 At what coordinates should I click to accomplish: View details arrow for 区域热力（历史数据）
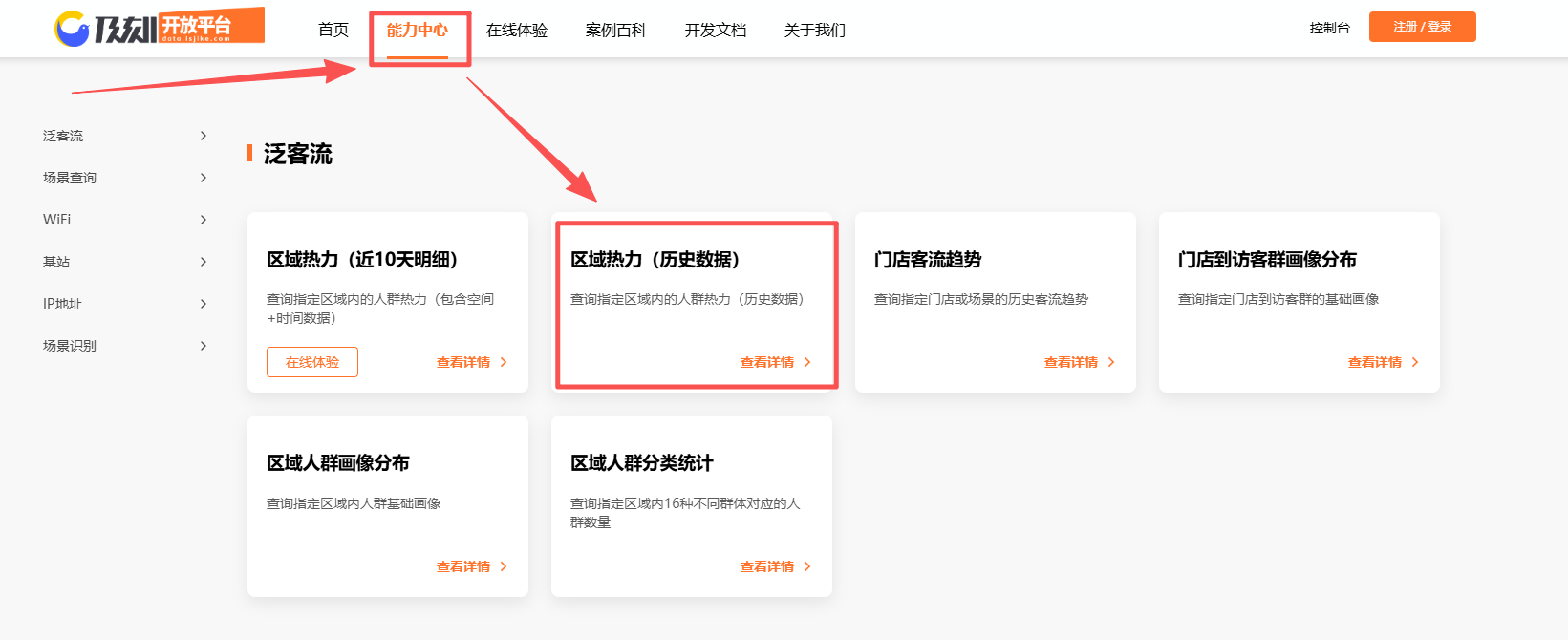click(807, 362)
